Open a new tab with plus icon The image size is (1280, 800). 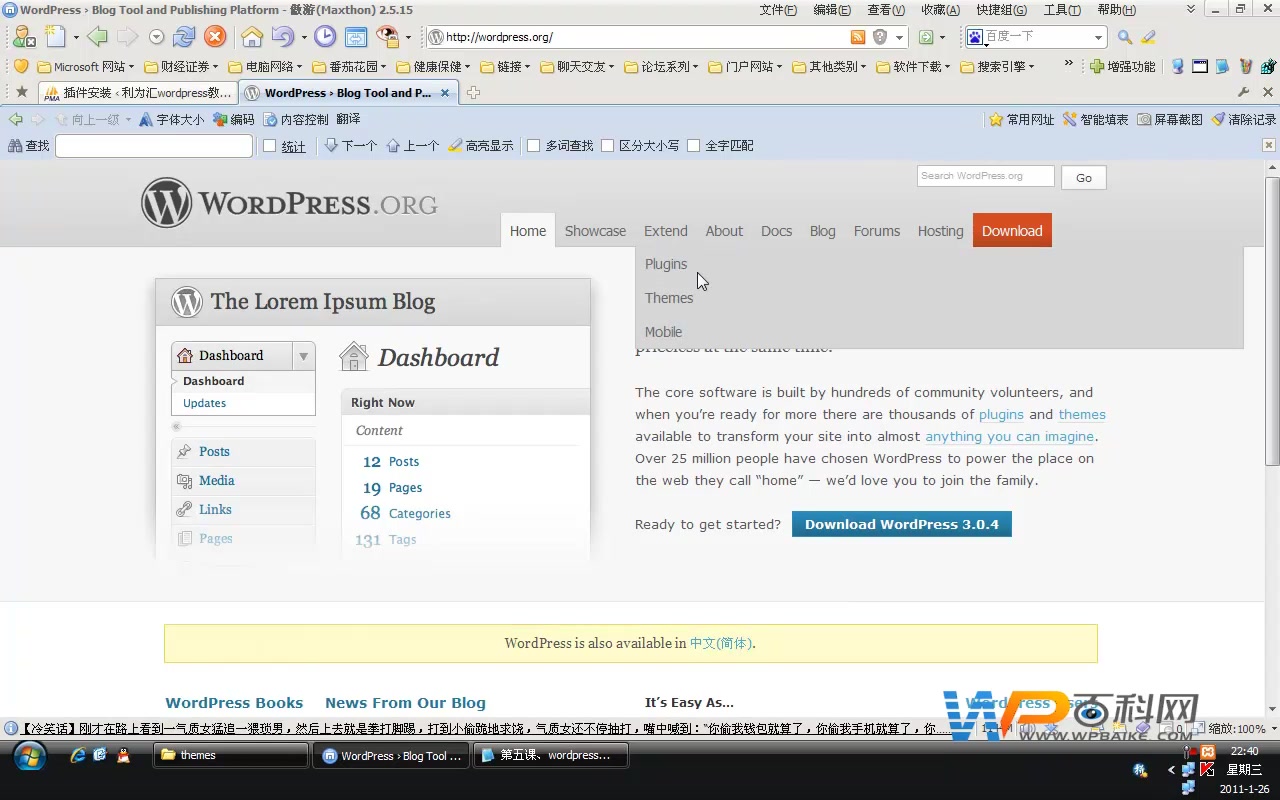point(474,93)
